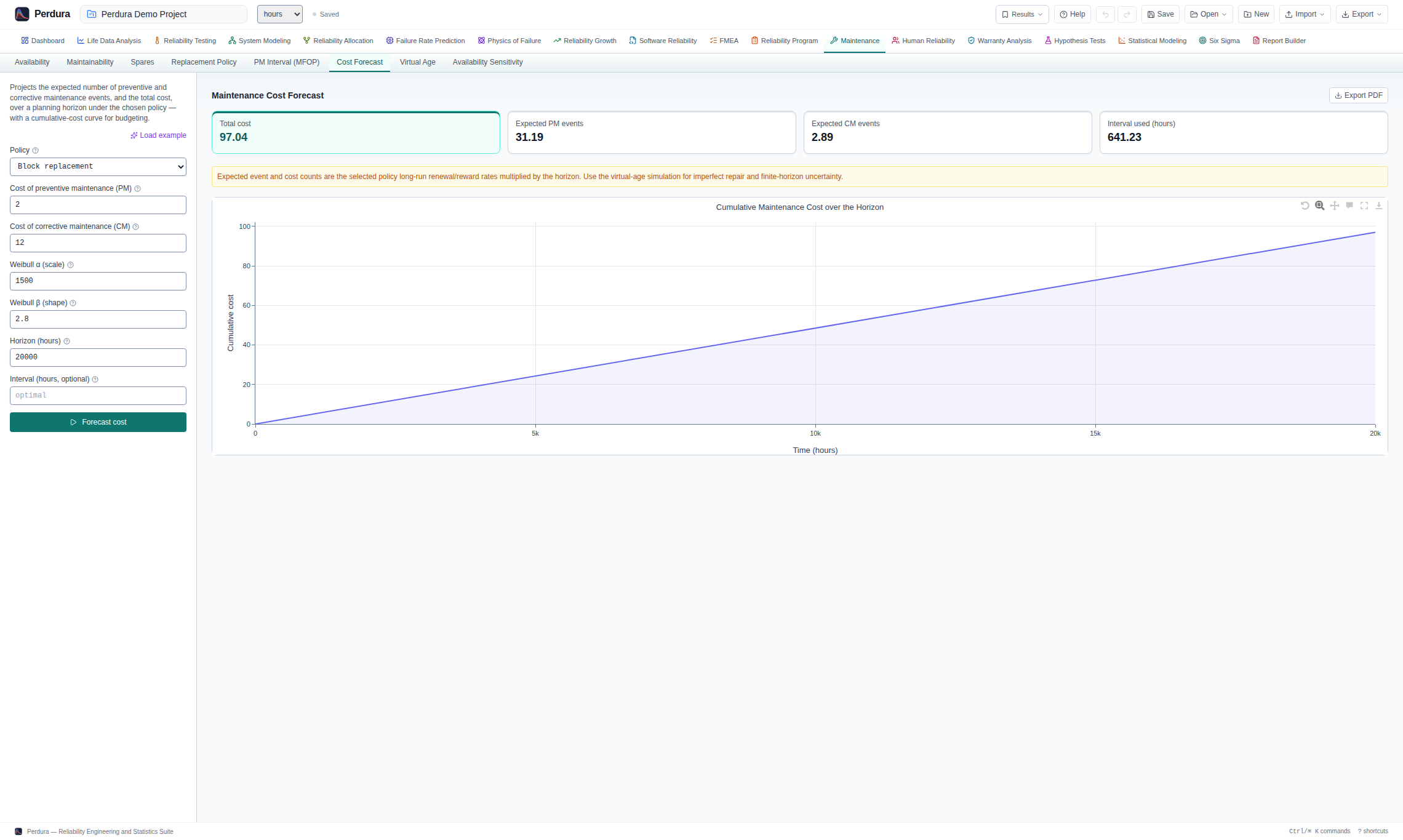Run the Forecast cost button

(98, 422)
